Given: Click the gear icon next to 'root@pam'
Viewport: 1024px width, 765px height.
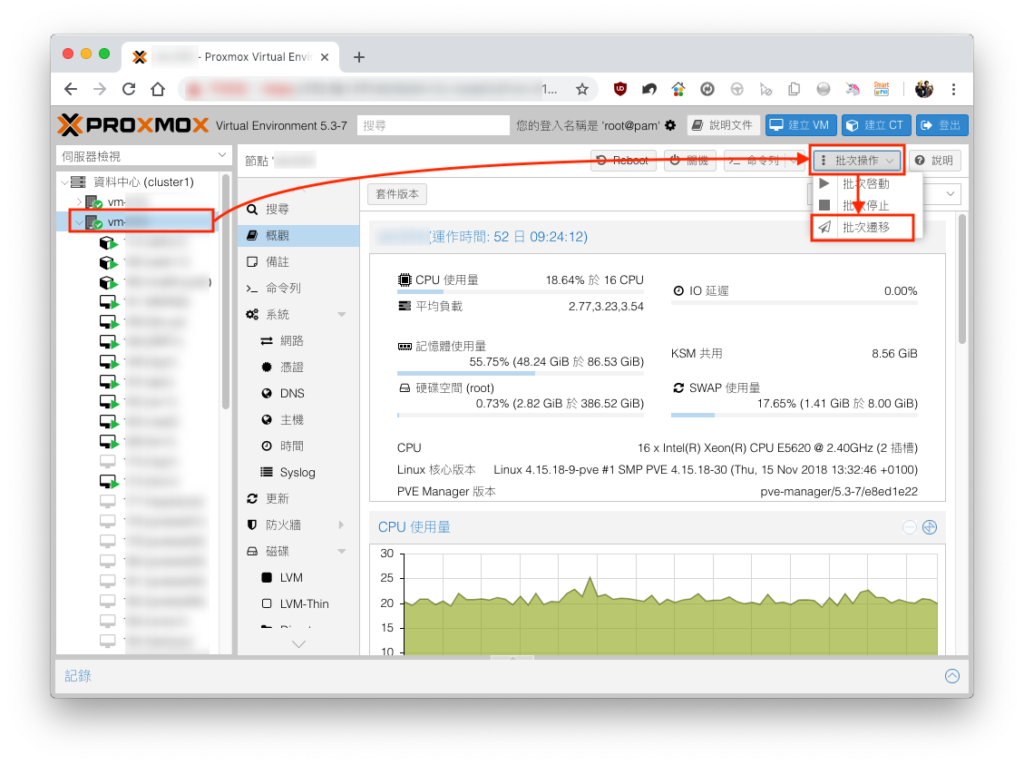Looking at the screenshot, I should [x=671, y=125].
